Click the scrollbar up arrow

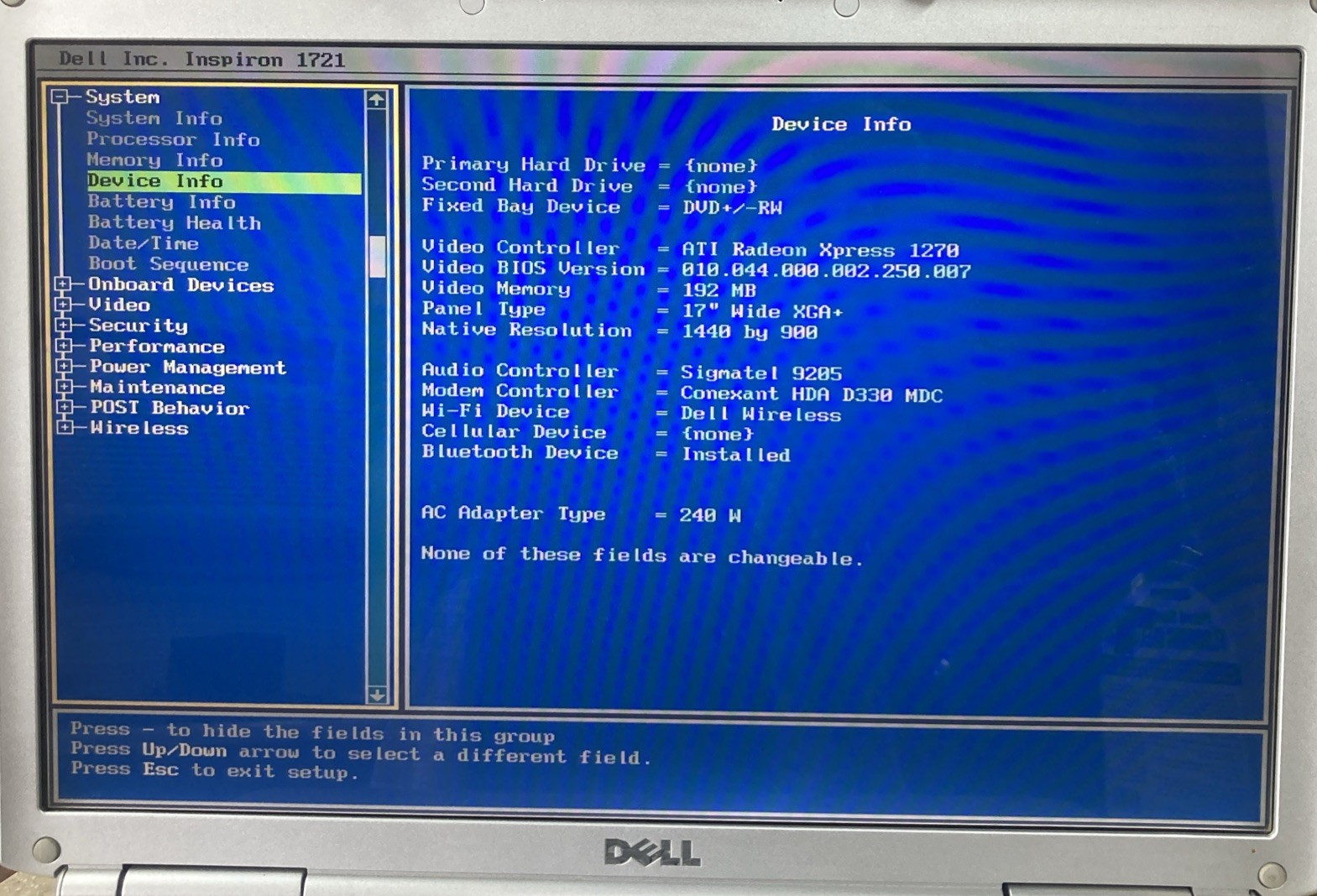pos(376,100)
